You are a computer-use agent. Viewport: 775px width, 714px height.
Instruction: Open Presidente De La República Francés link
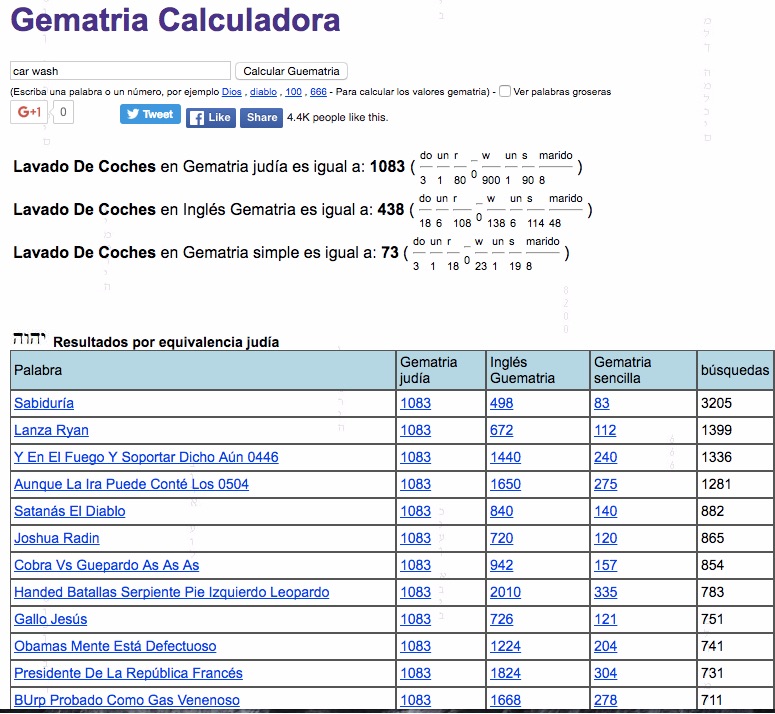click(x=128, y=673)
